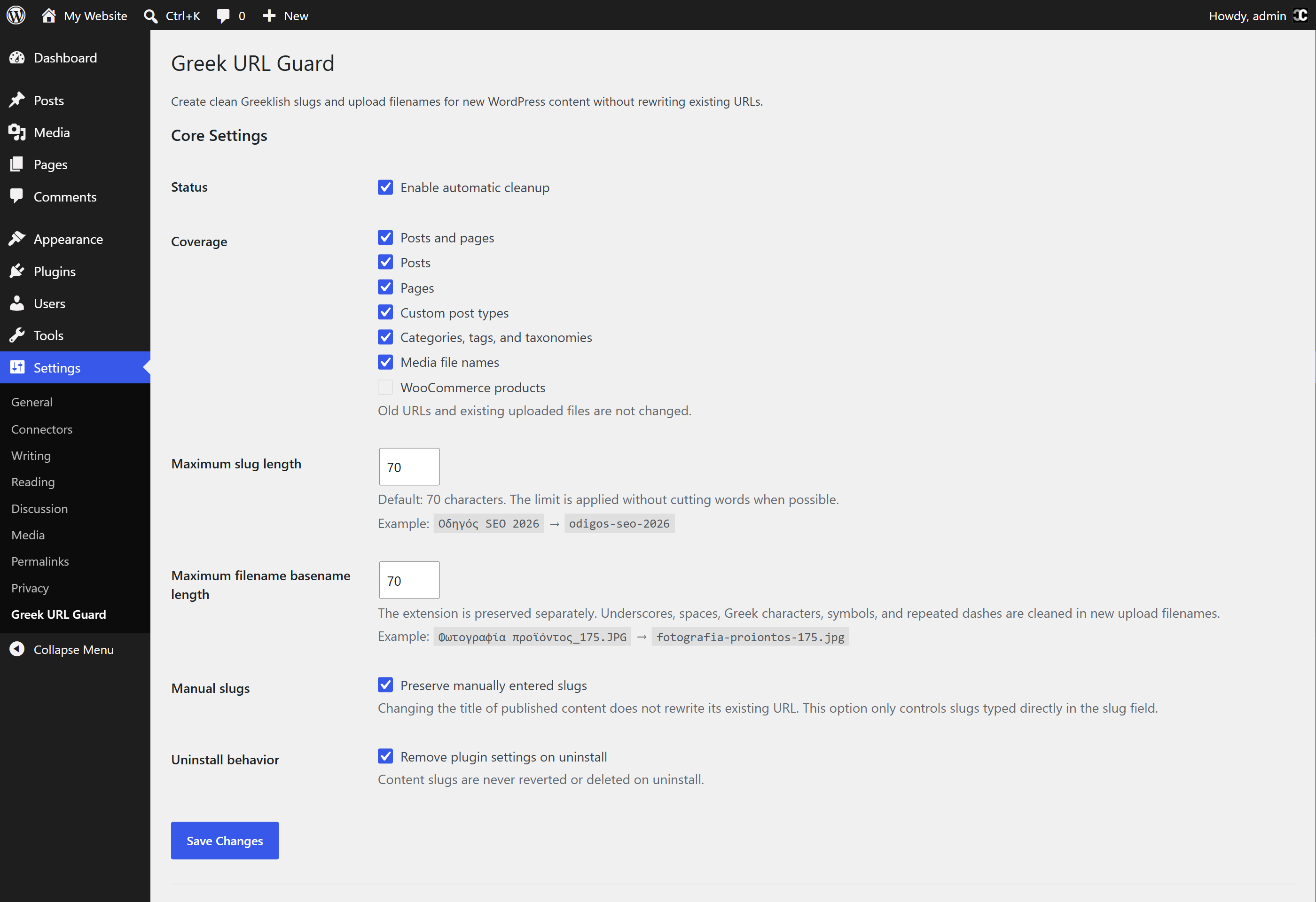Click Ctrl+K search command label

pyautogui.click(x=183, y=16)
